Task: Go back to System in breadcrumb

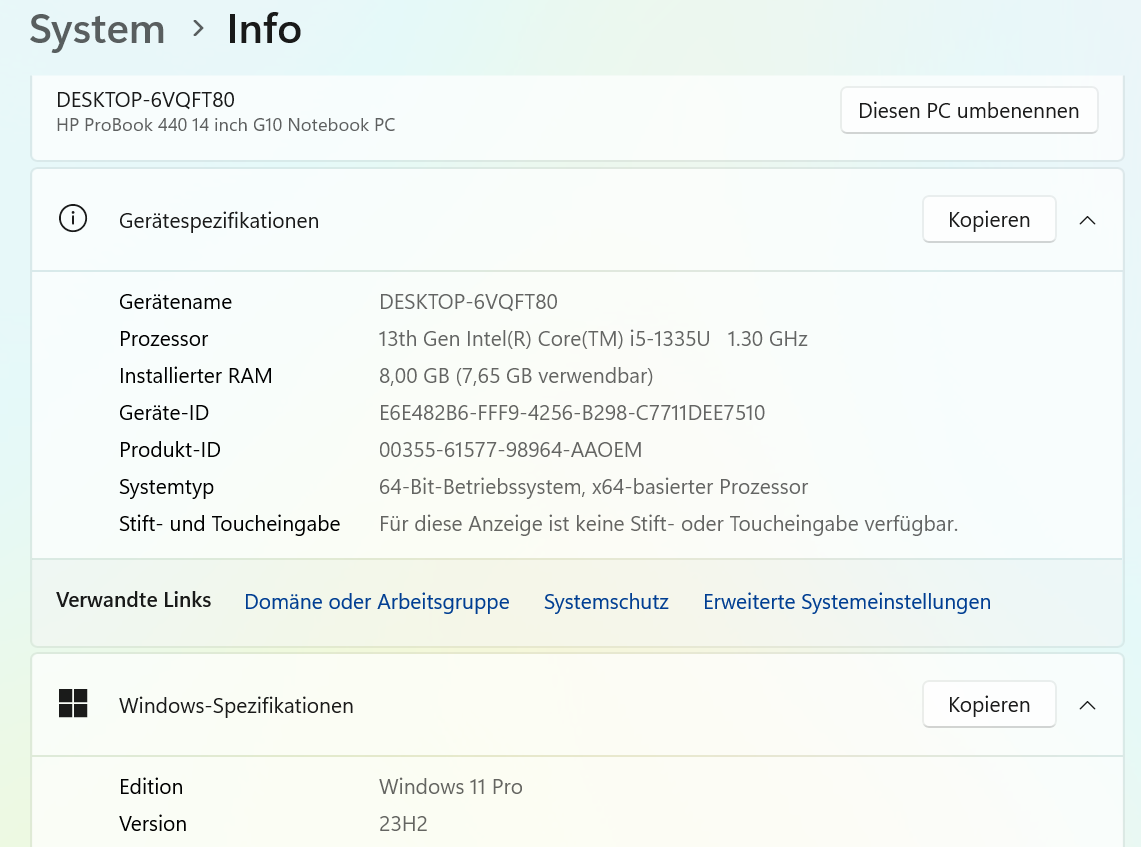Action: pyautogui.click(x=98, y=31)
